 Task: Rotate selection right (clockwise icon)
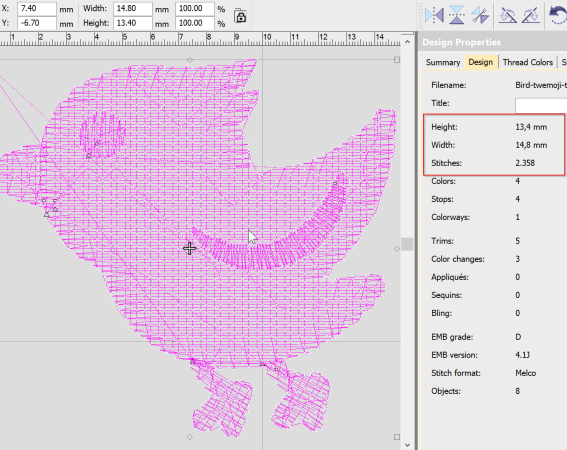click(x=531, y=16)
